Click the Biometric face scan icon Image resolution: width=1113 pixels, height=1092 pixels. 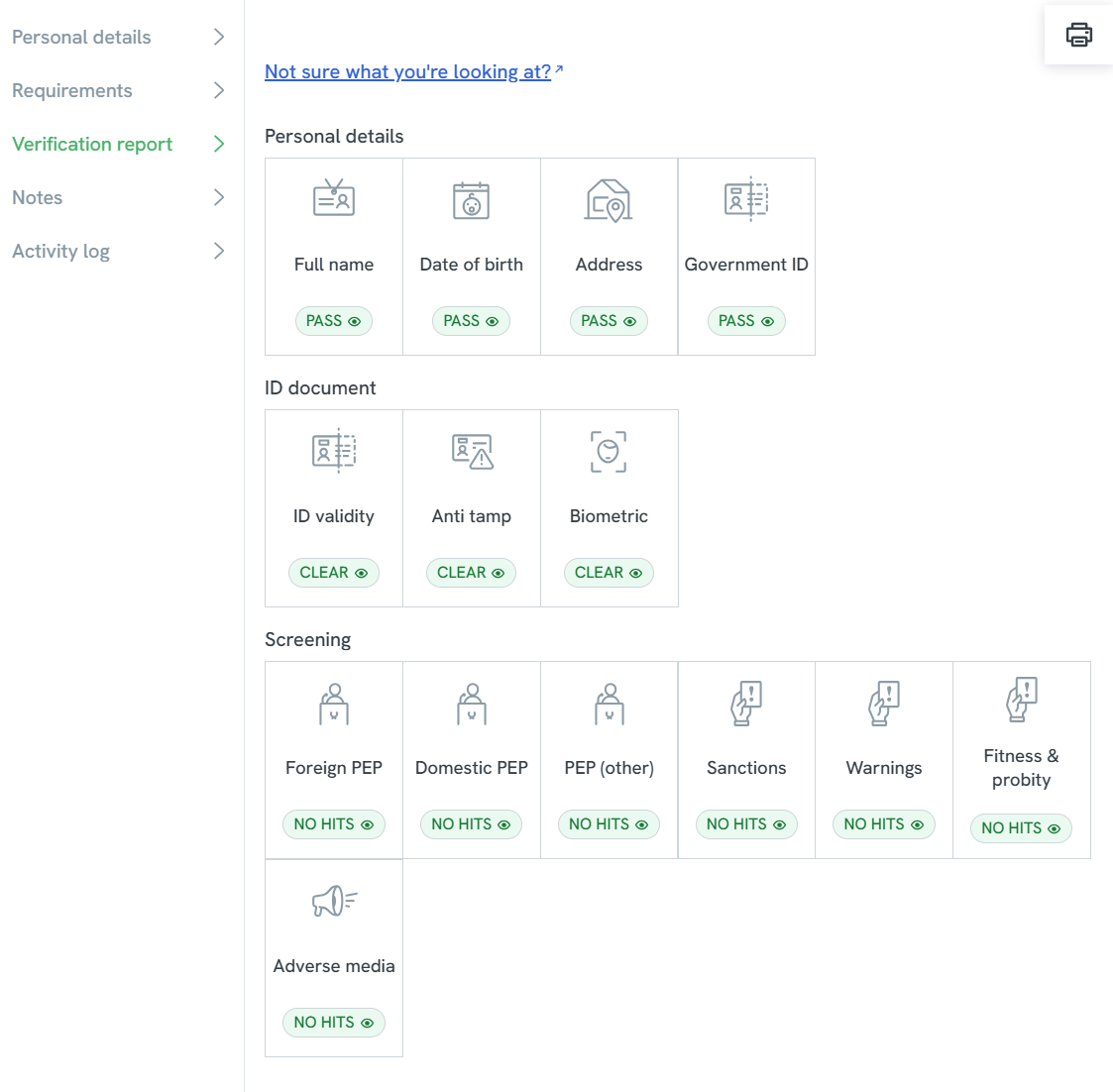coord(609,451)
